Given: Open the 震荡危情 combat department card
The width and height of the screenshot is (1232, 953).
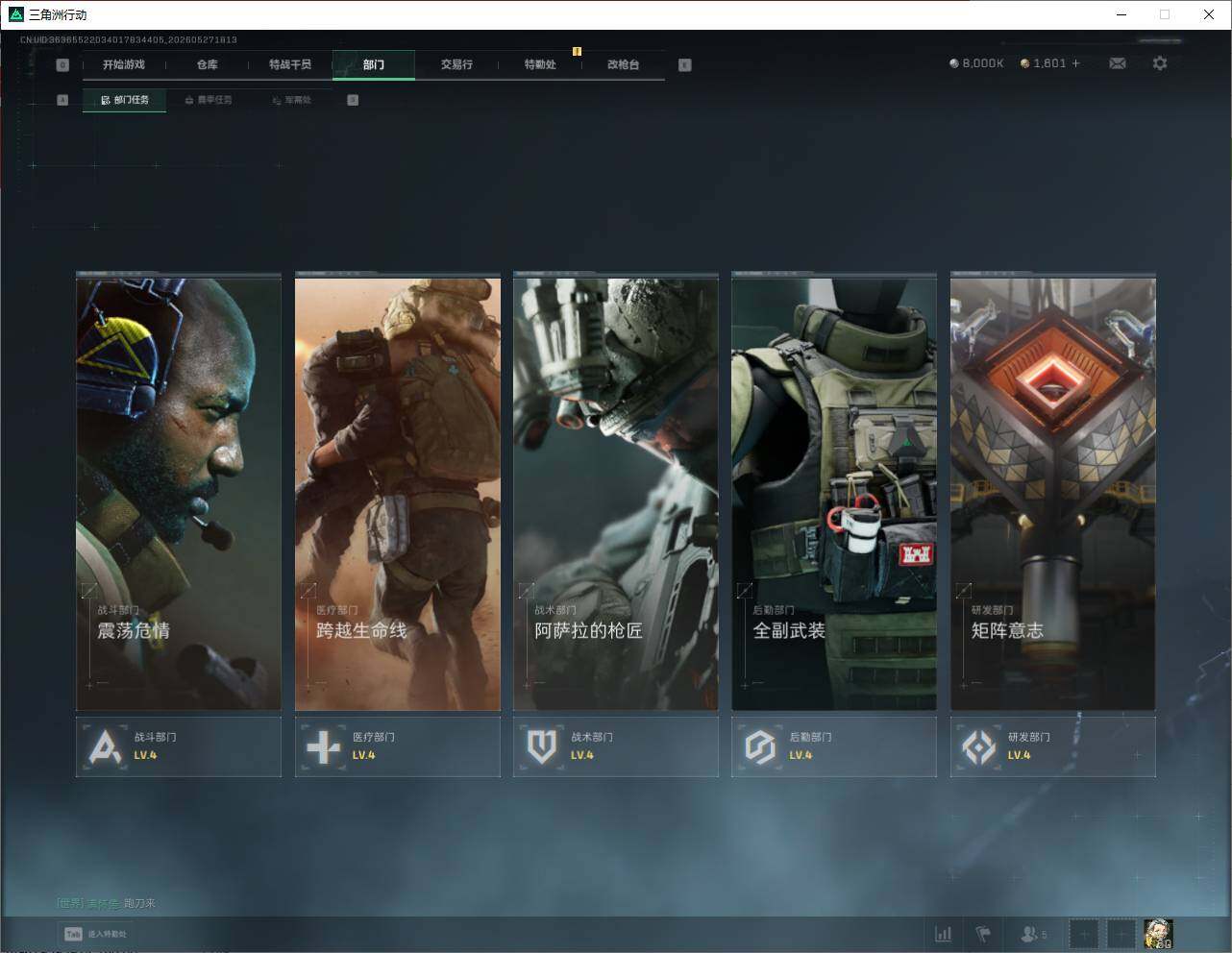Looking at the screenshot, I should (179, 493).
